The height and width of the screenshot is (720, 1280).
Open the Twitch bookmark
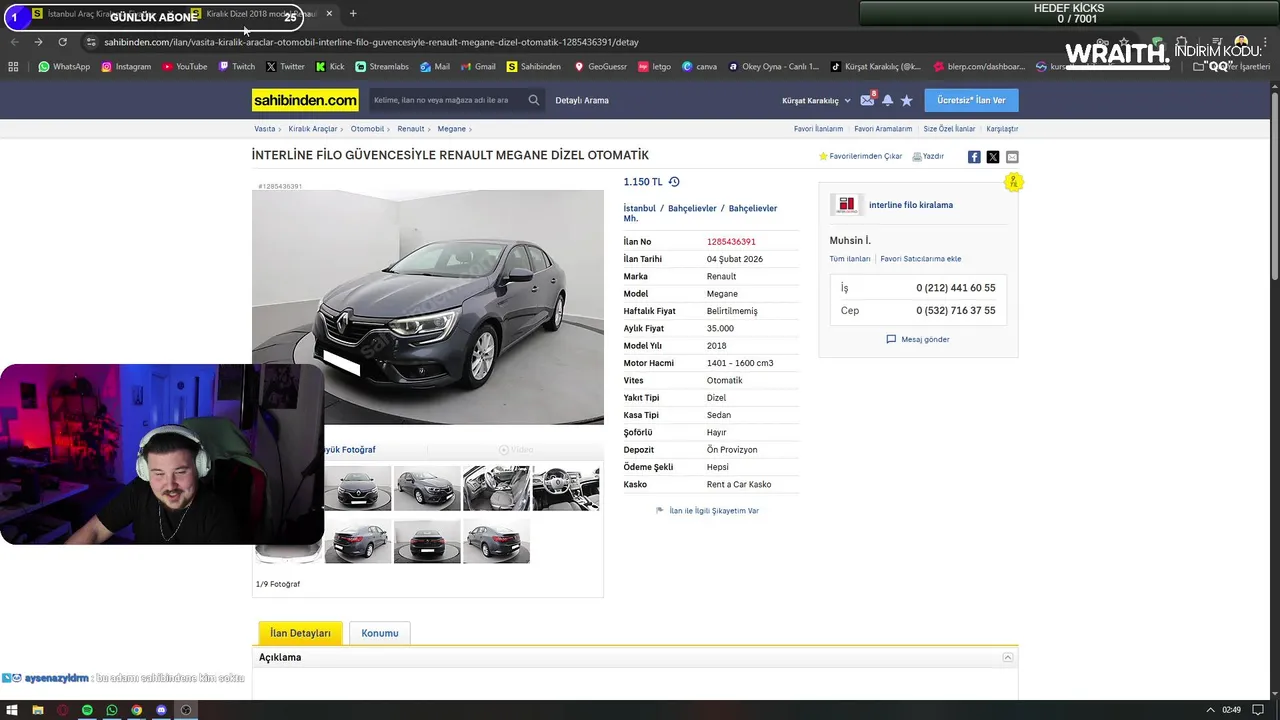[x=237, y=67]
